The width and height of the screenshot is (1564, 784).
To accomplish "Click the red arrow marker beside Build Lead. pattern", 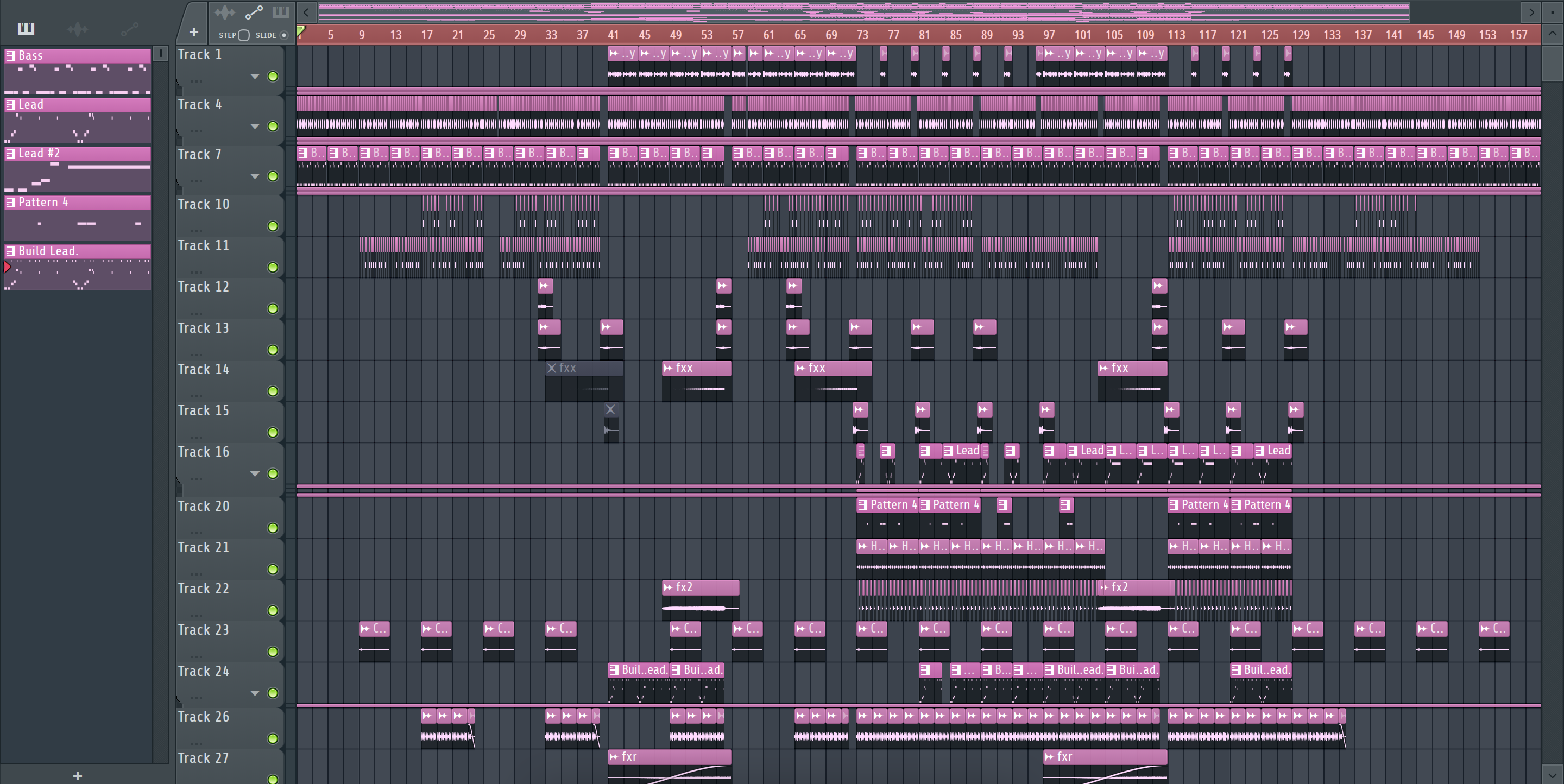I will click(7, 267).
